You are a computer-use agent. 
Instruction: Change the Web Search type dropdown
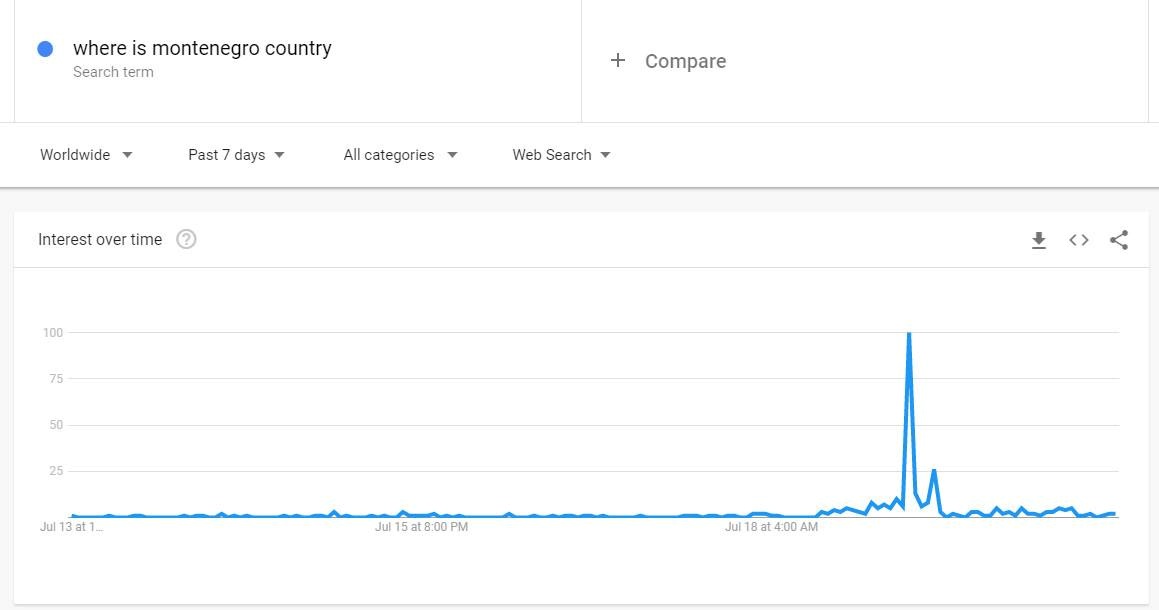click(562, 155)
